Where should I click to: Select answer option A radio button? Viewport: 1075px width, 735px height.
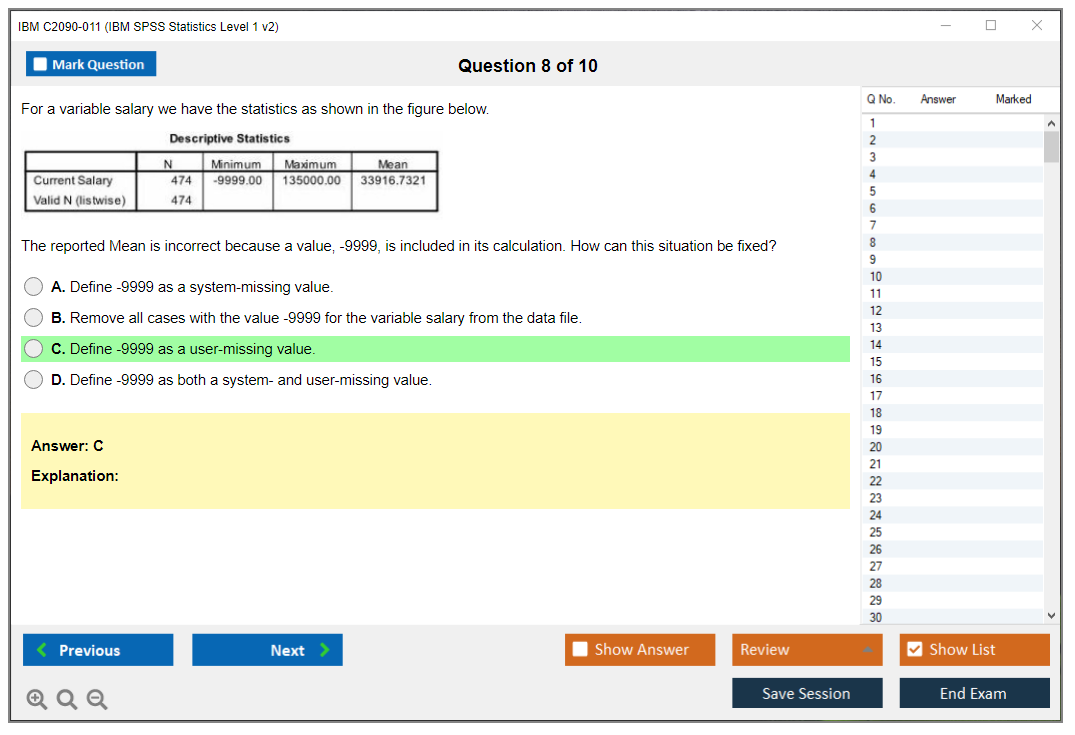point(34,287)
